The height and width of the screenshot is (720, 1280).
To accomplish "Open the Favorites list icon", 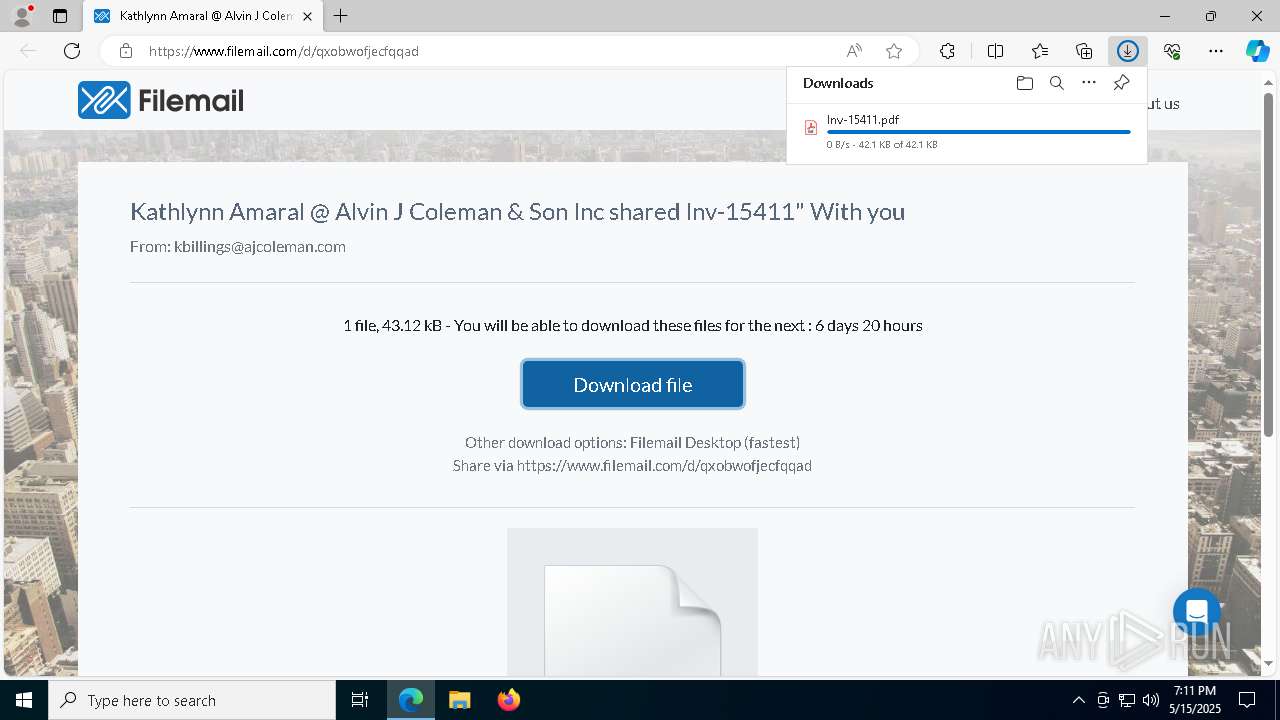I will [x=1040, y=51].
